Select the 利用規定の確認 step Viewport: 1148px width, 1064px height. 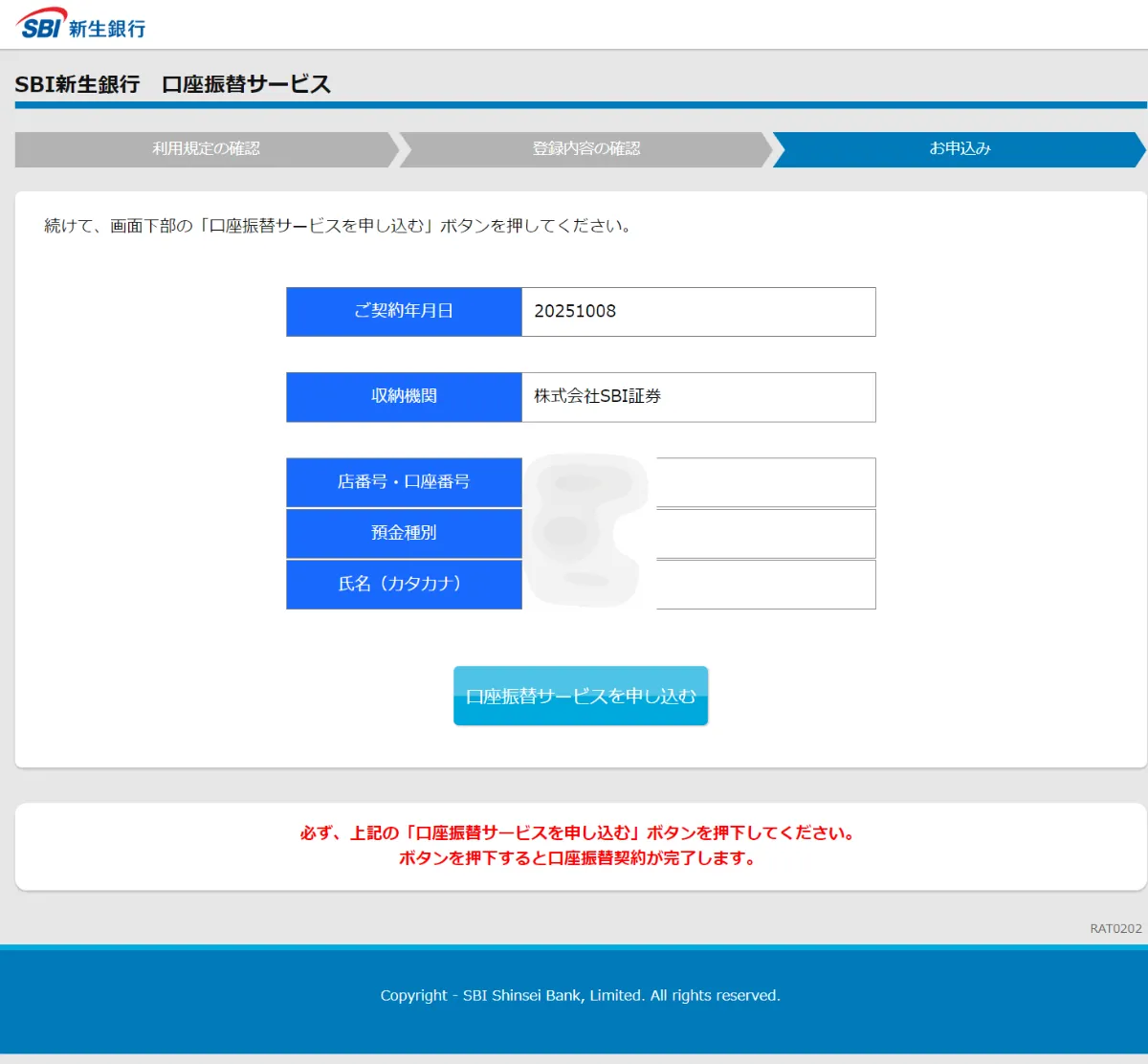coord(206,149)
